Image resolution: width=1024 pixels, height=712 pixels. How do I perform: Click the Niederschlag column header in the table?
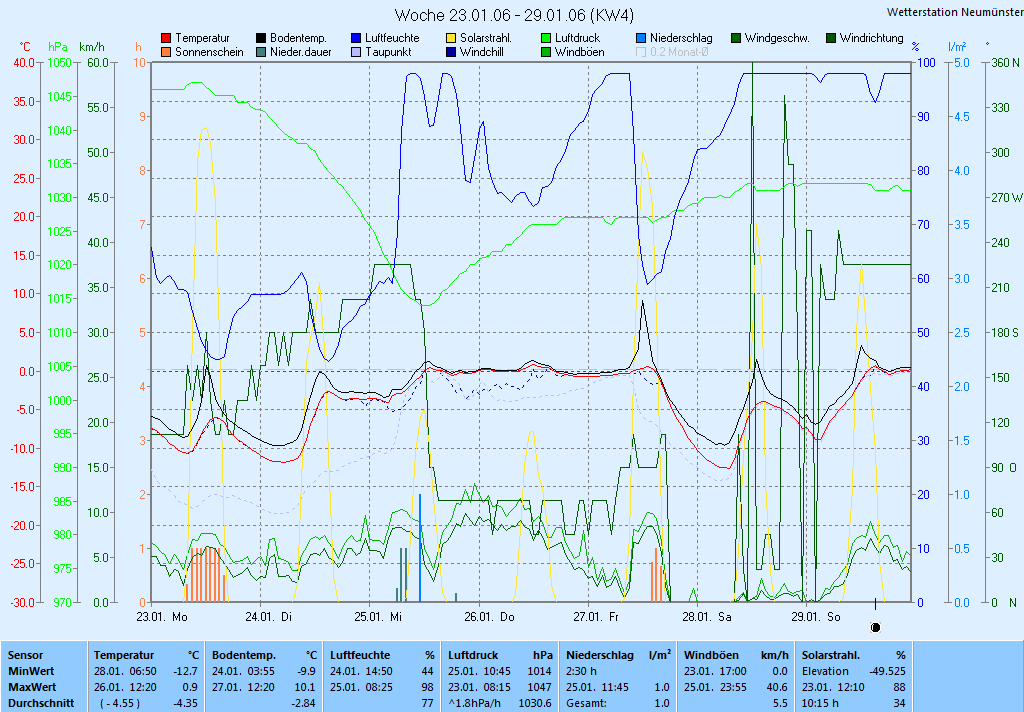[x=618, y=655]
